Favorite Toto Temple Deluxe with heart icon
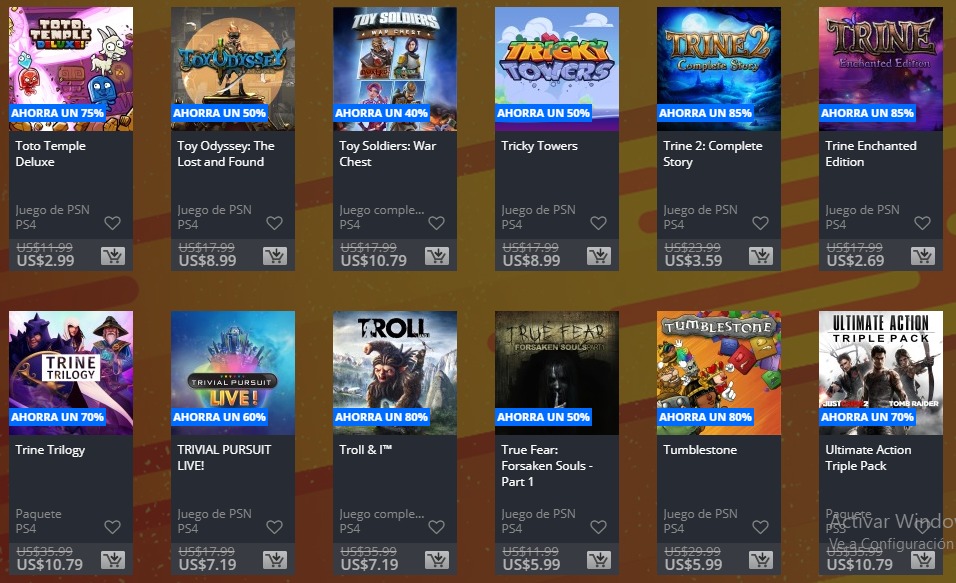 (112, 223)
